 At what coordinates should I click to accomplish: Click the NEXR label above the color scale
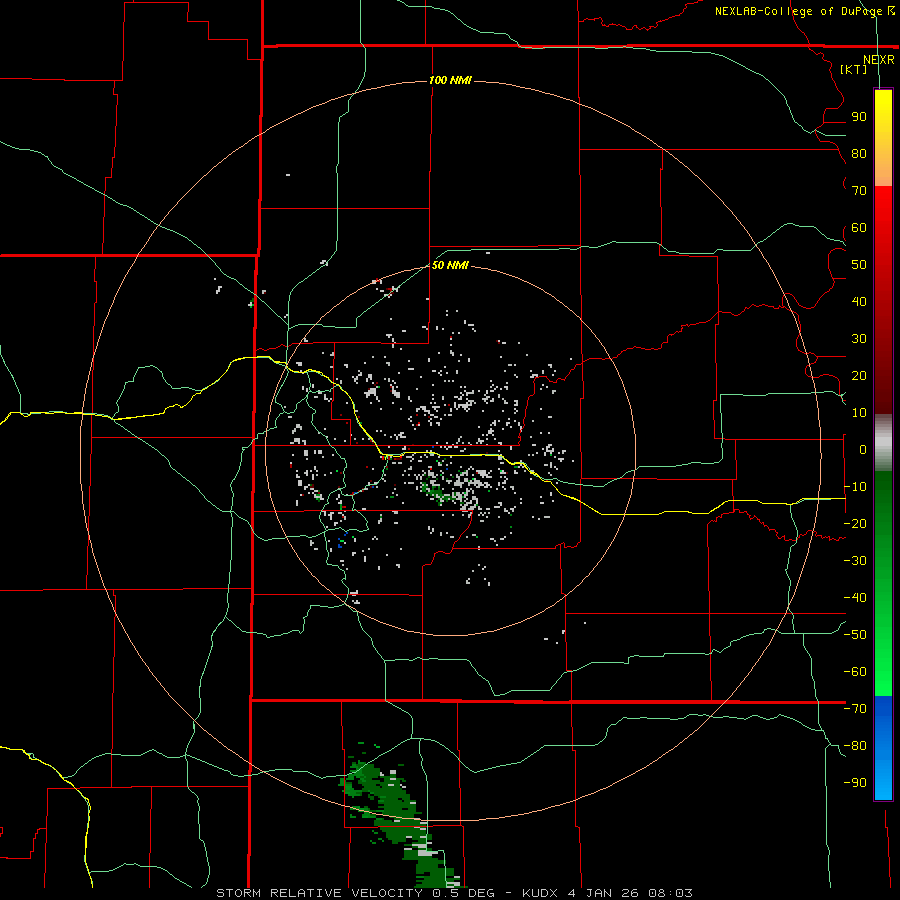[879, 60]
